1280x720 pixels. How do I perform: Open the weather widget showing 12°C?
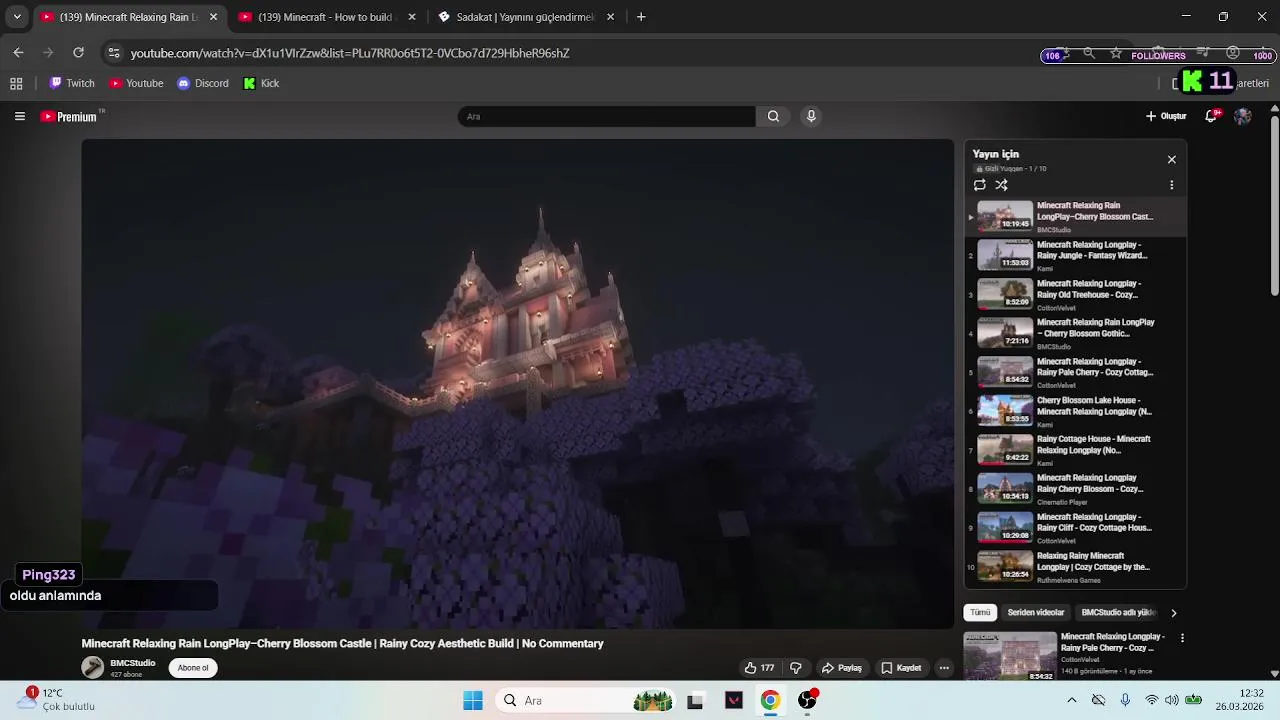click(x=58, y=699)
